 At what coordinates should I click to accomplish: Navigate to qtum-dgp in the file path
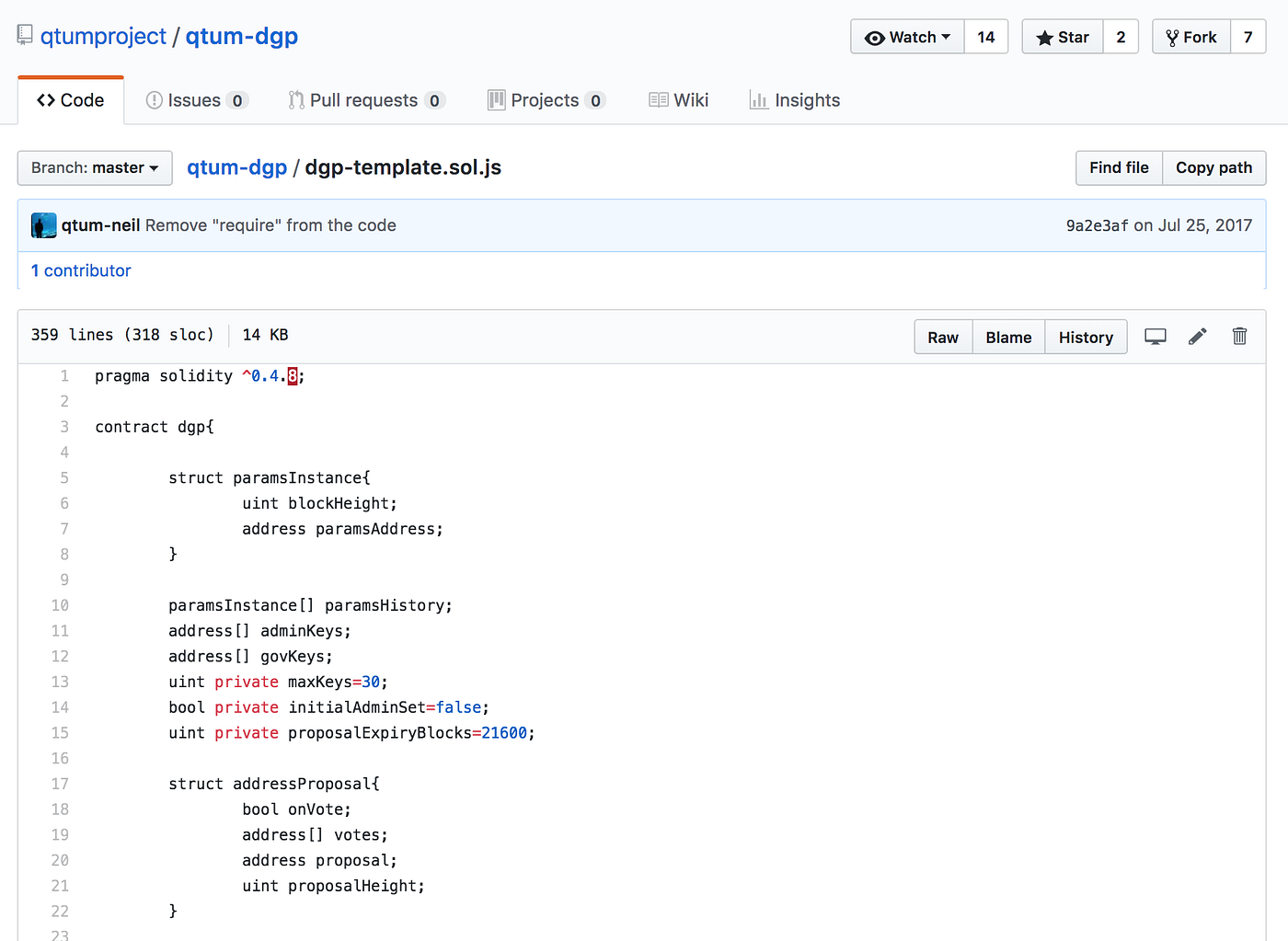point(237,167)
